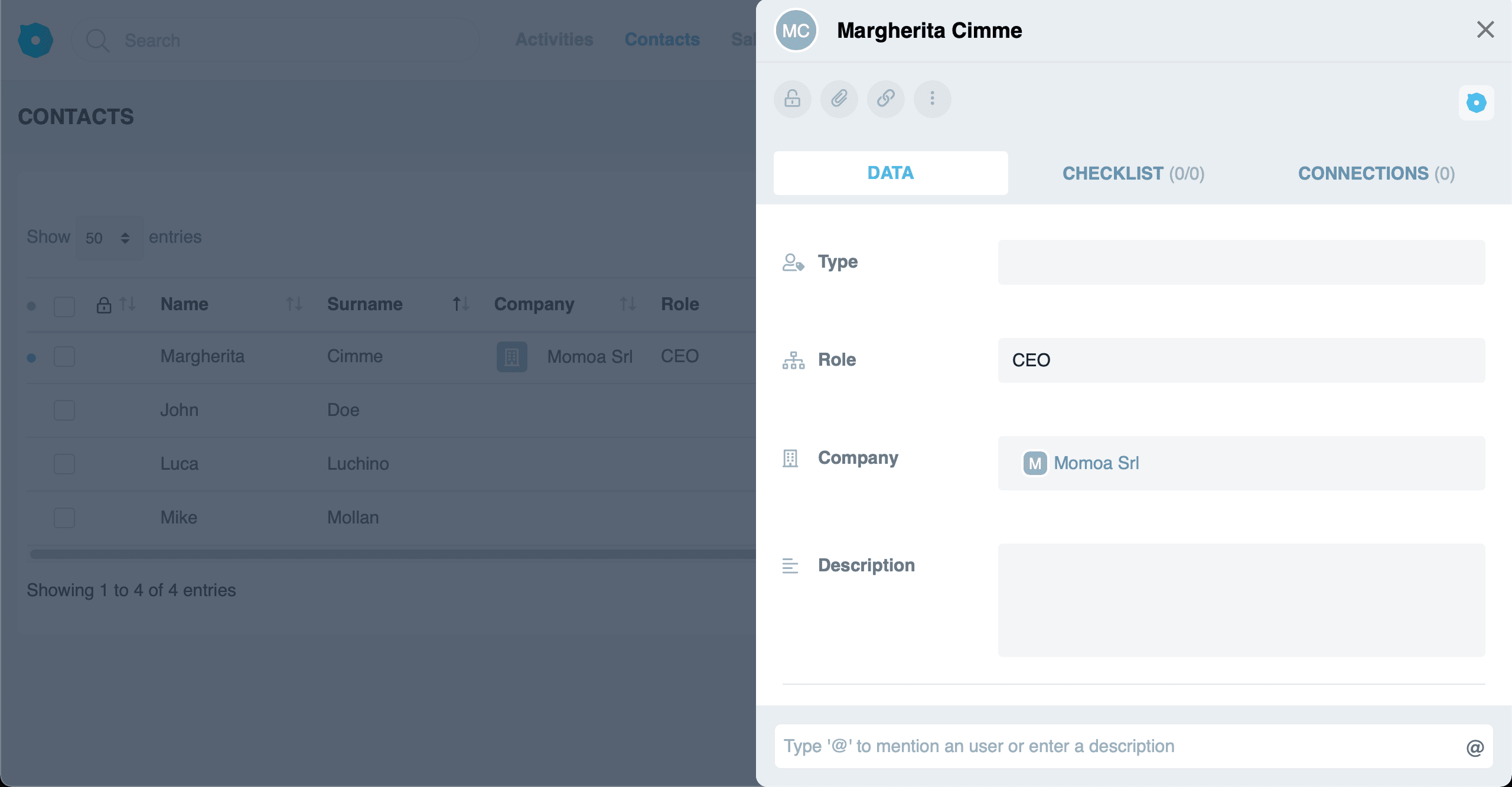This screenshot has height=787, width=1512.
Task: Expand the Surname column sort control
Action: 459,304
